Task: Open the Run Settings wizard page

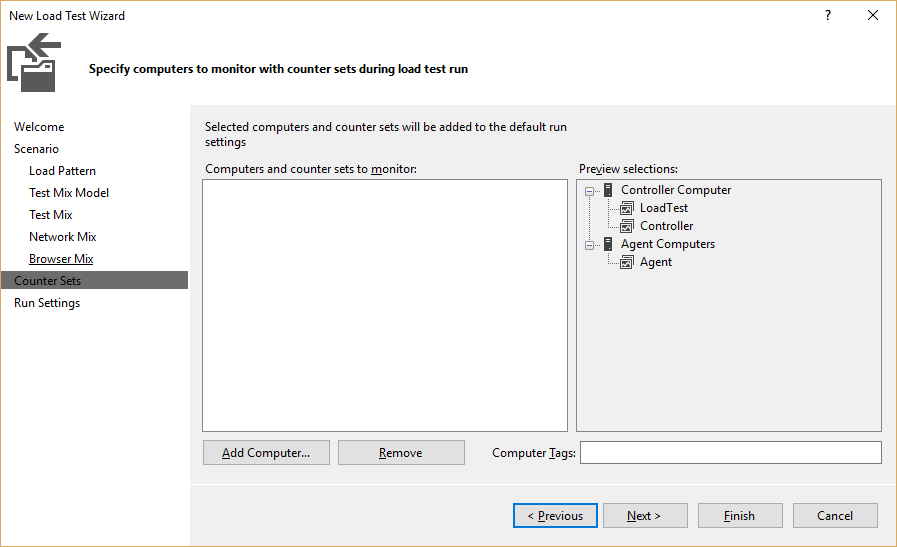Action: click(47, 303)
